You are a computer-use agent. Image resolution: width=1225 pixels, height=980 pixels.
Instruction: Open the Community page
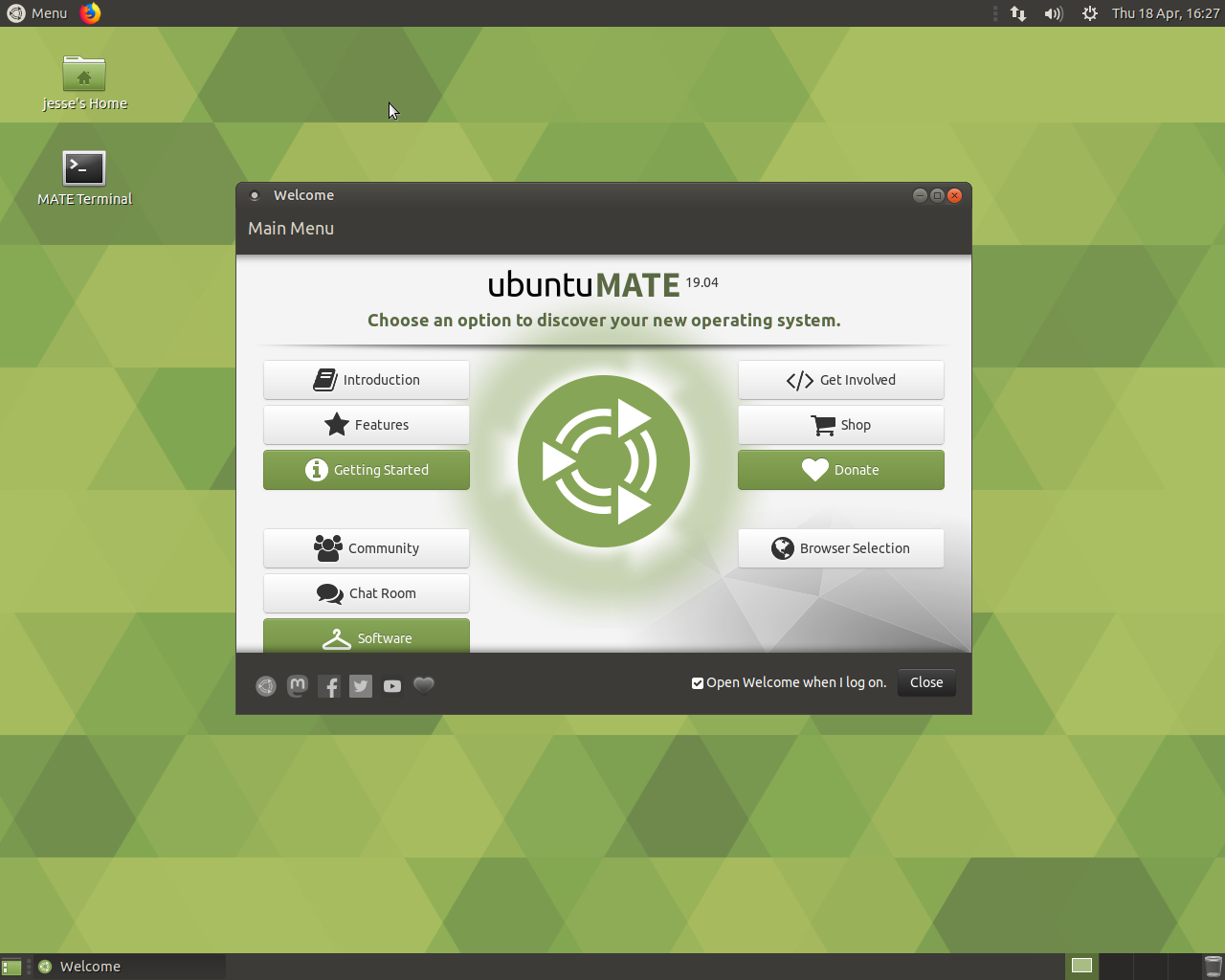pos(367,548)
